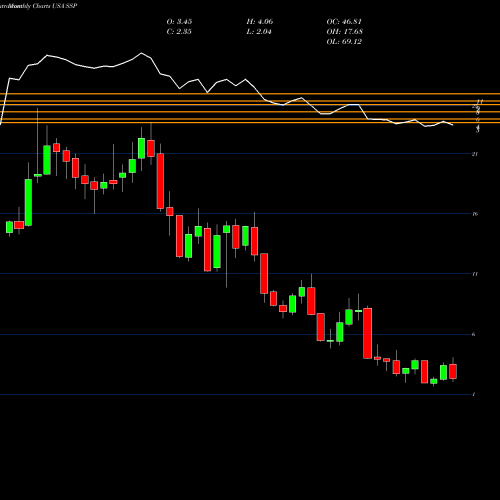Click the "Monthly Charts USA SSP" title text
The width and height of the screenshot is (500, 500).
43,6
